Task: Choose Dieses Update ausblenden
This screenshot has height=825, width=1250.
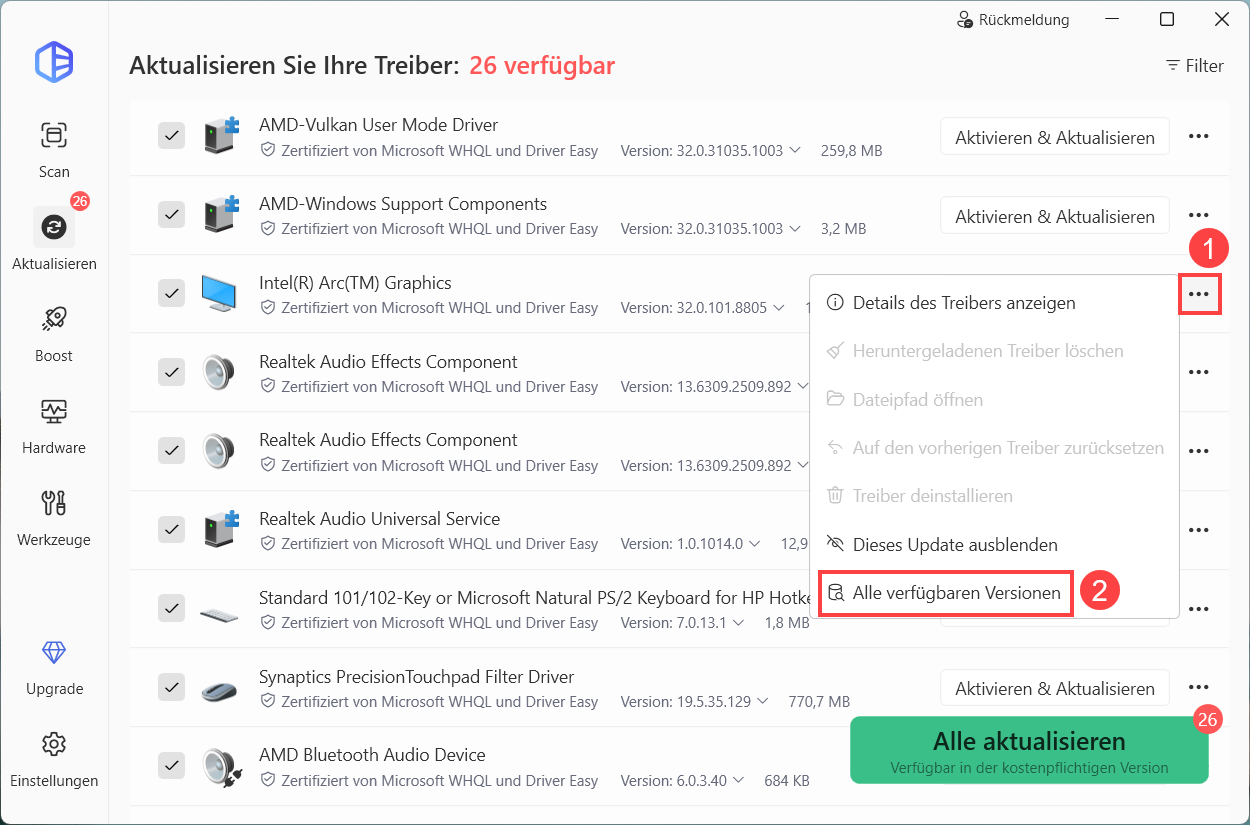Action: [994, 545]
